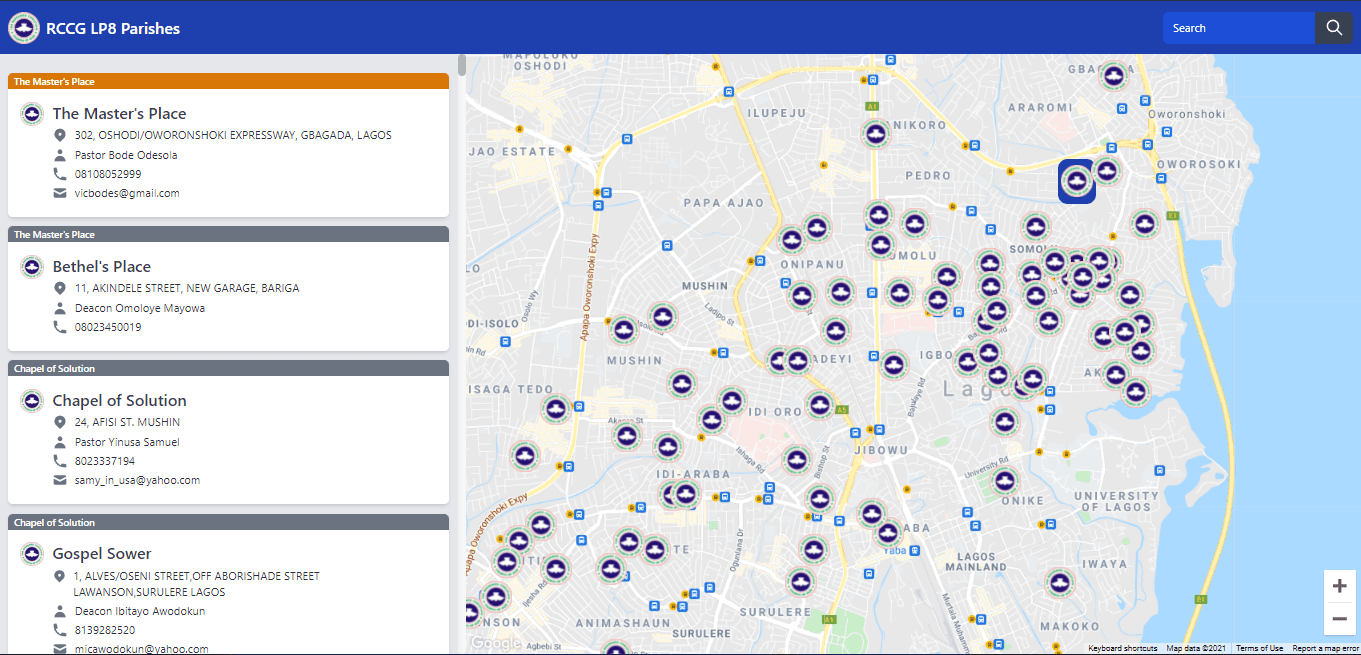
Task: Click location pin icon beside 302, OSHODI address
Action: coord(60,135)
